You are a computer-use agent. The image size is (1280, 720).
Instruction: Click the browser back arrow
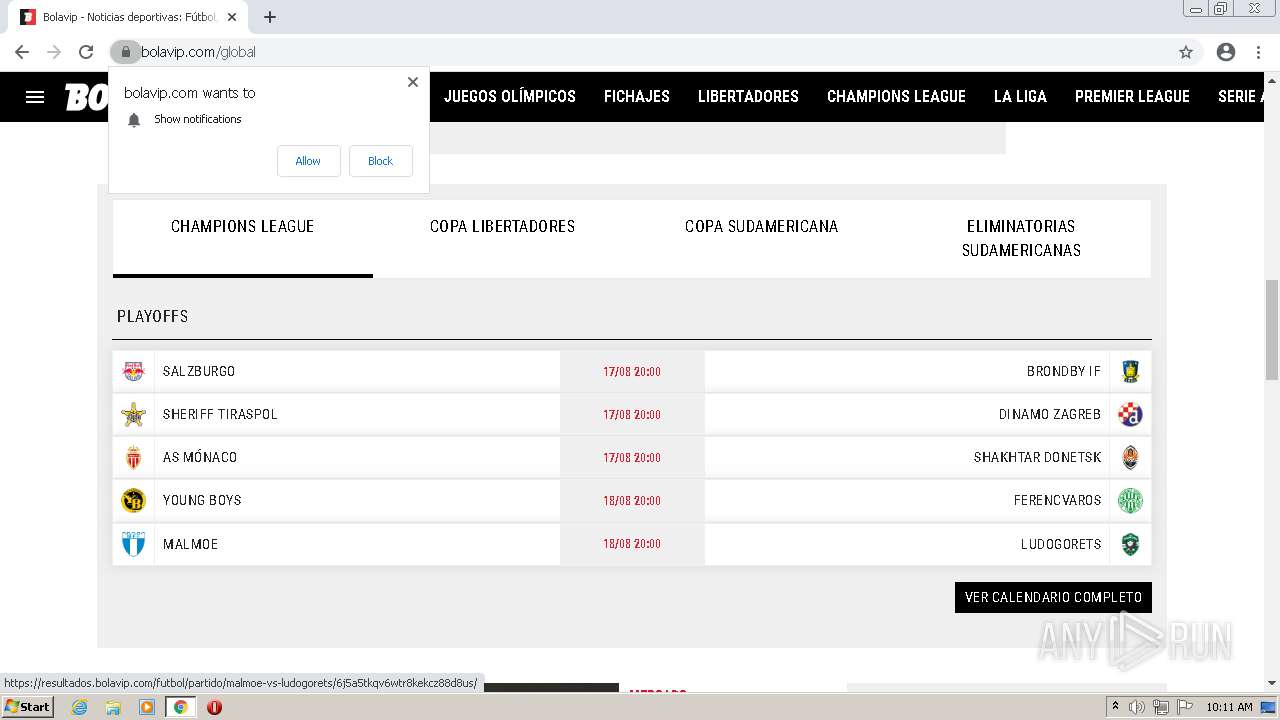(x=22, y=52)
